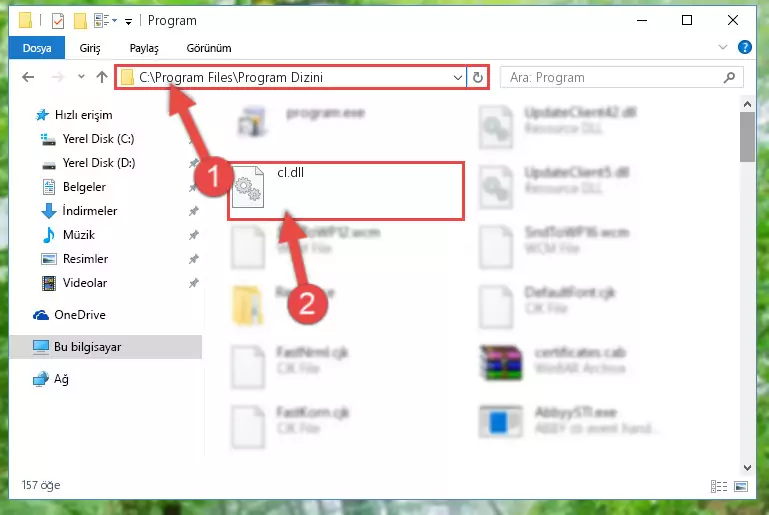Click the cl.dll gear file icon
This screenshot has height=515, width=769.
click(x=248, y=187)
